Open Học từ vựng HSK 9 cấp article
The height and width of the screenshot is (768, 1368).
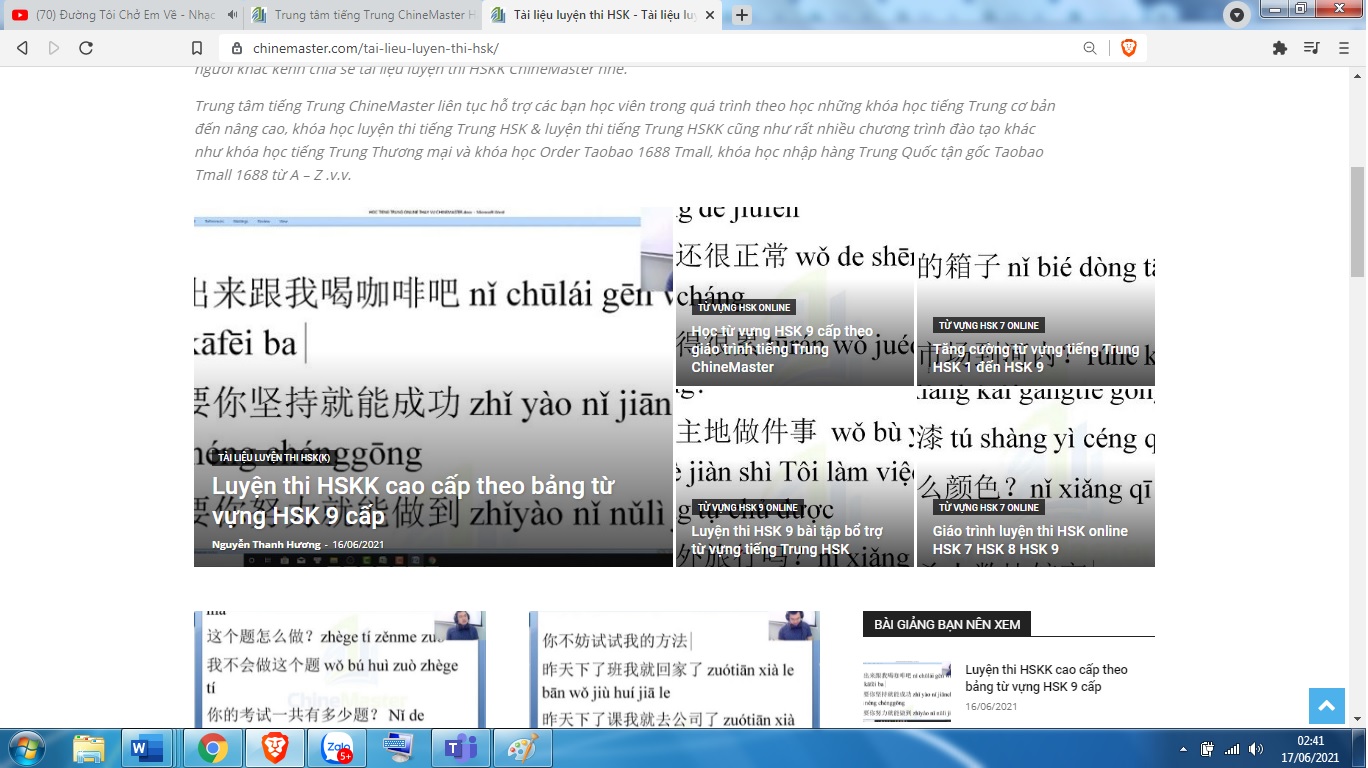782,349
